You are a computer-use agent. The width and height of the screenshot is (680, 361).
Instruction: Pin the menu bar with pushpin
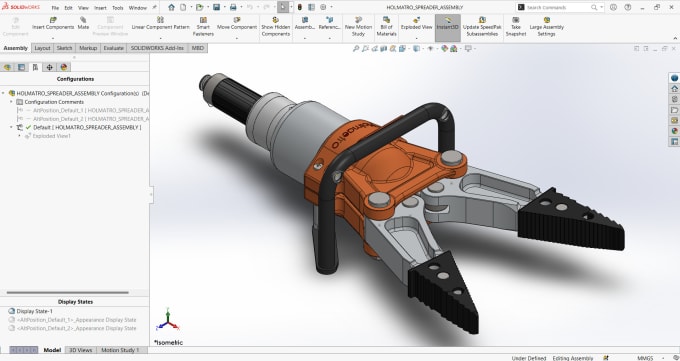154,7
